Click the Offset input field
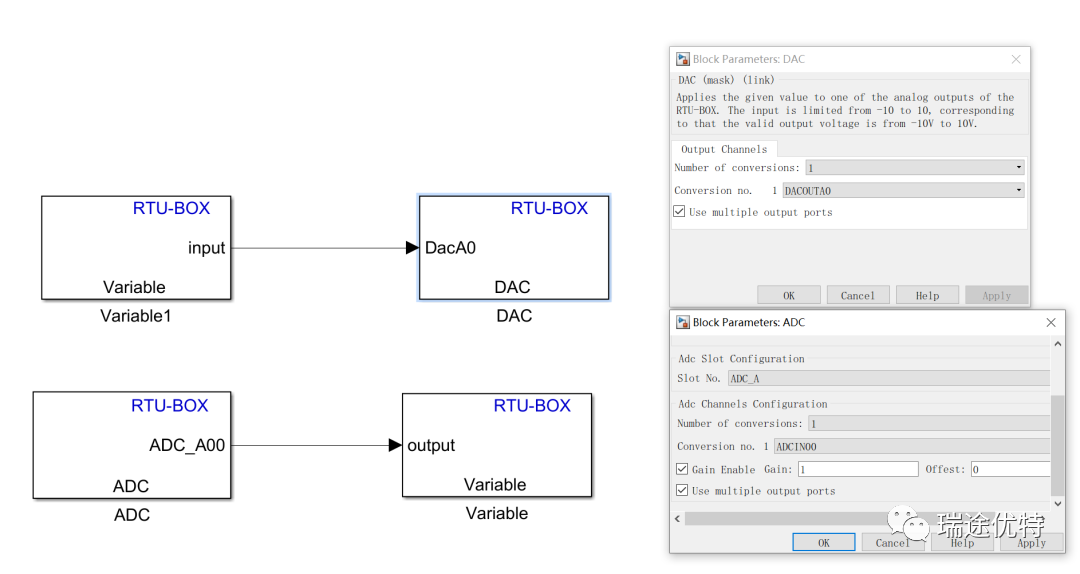Screen dimensions: 1080x574 pyautogui.click(x=1010, y=469)
